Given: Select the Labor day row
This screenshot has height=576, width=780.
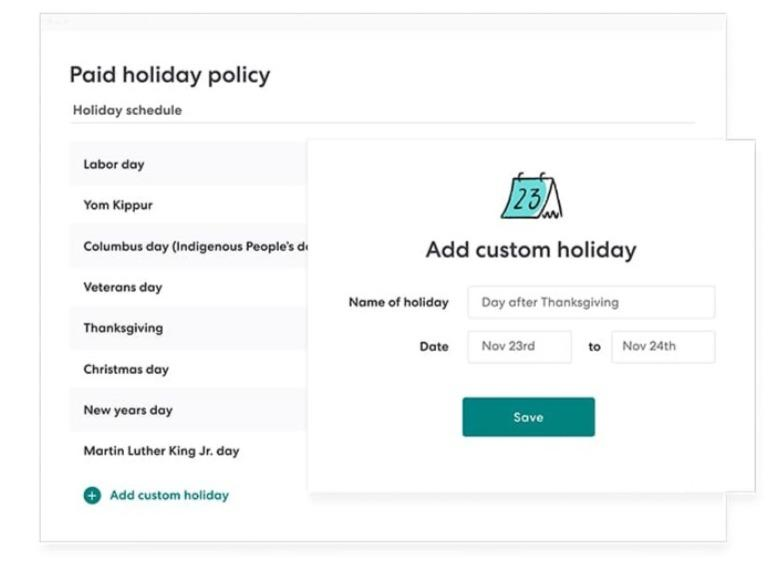Looking at the screenshot, I should [189, 164].
